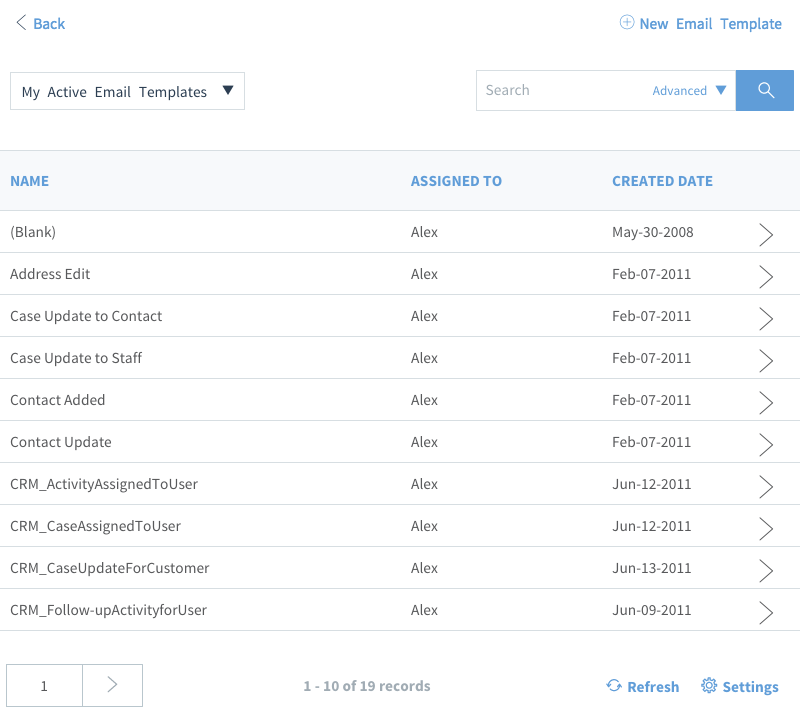This screenshot has height=714, width=800.
Task: Go to next page of records
Action: click(x=112, y=685)
